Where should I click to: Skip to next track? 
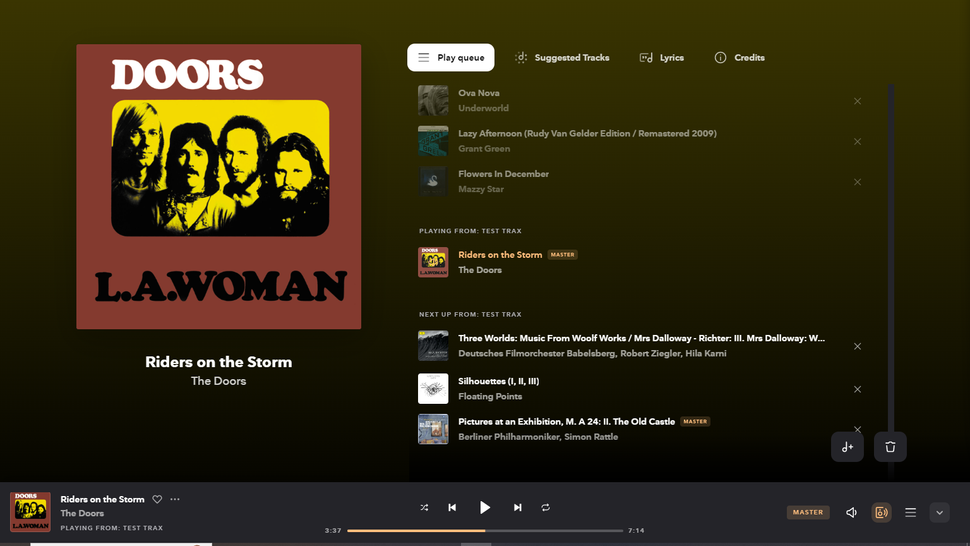(x=518, y=507)
